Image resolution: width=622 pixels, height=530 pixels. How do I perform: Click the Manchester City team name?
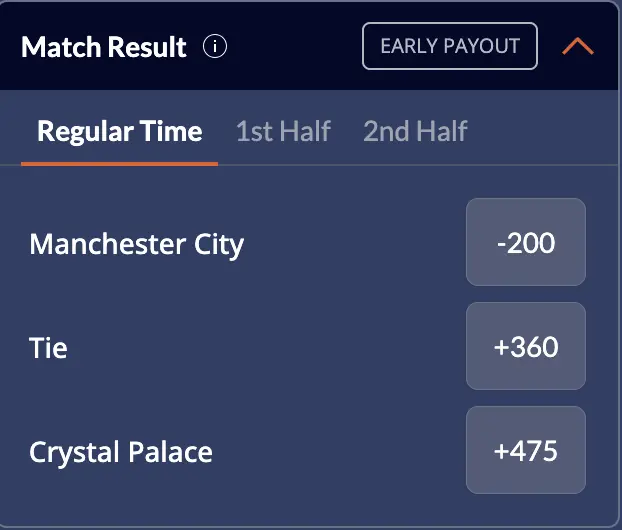pyautogui.click(x=137, y=244)
